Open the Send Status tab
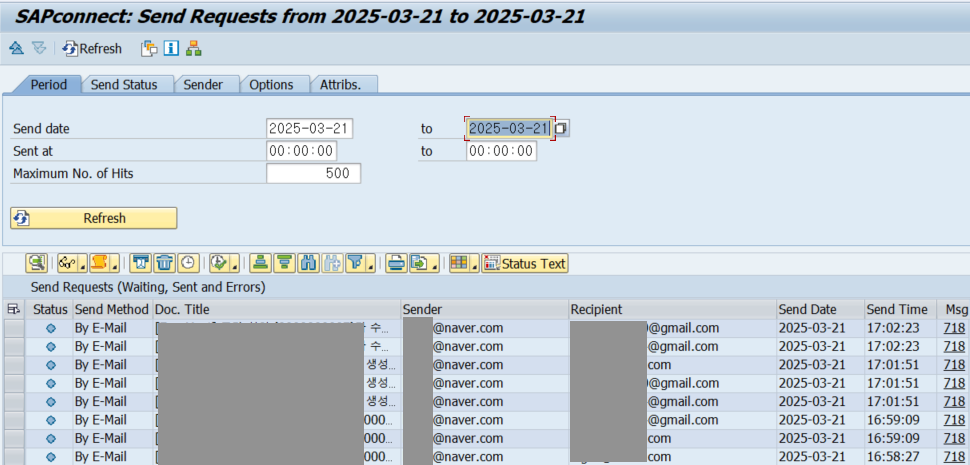 click(x=124, y=85)
